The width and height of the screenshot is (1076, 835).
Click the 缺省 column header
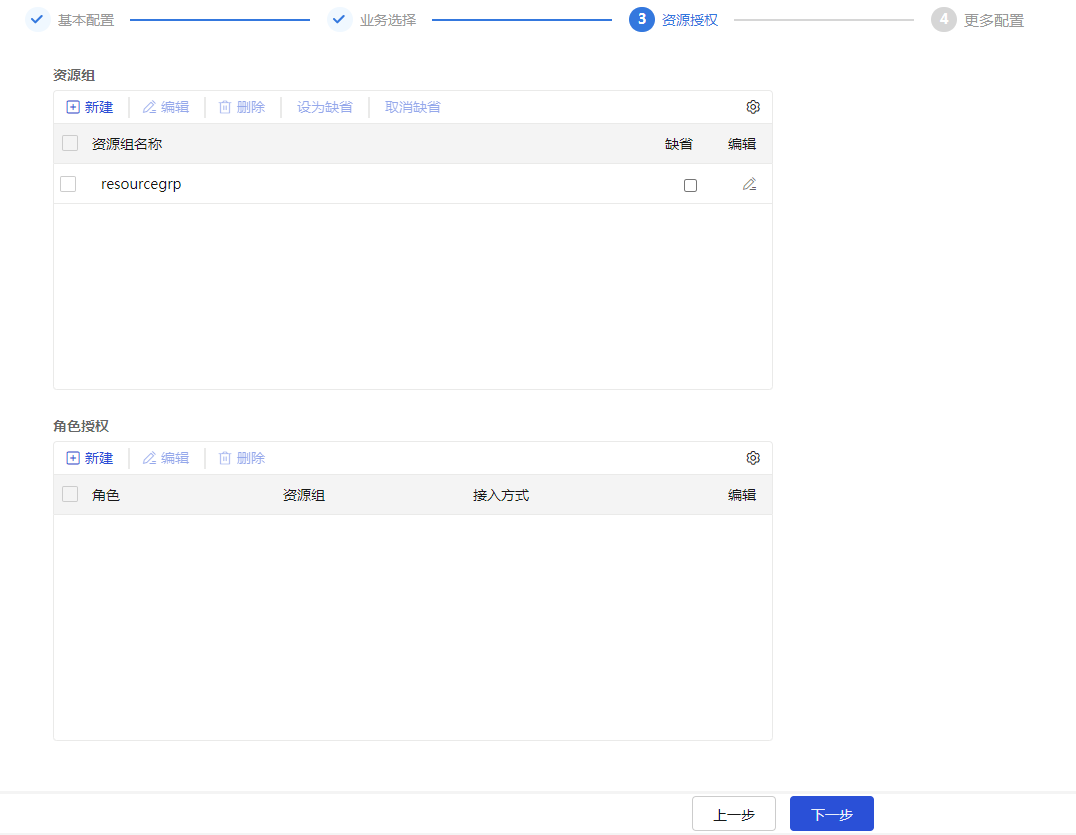[679, 144]
